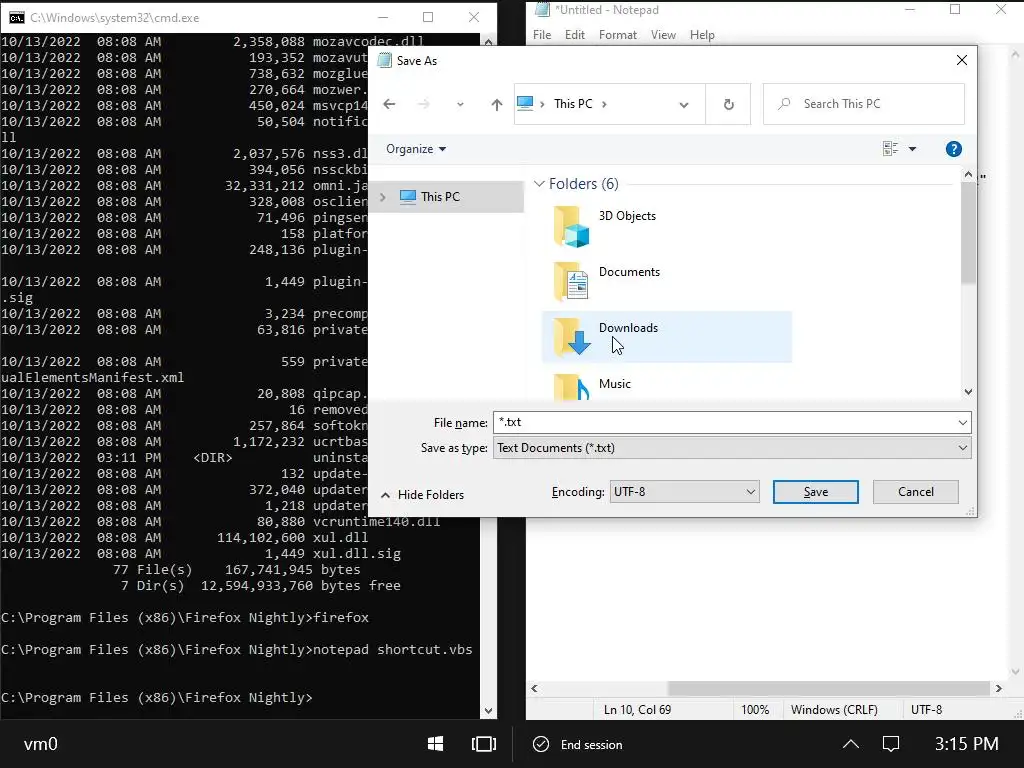Click Notepad title bar icon
The width and height of the screenshot is (1024, 768).
542,10
